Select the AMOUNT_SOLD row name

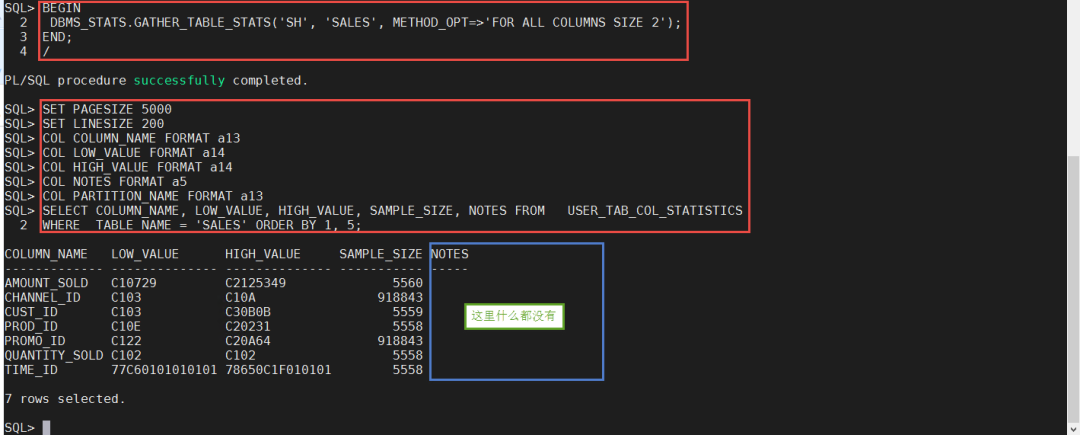pyautogui.click(x=46, y=283)
